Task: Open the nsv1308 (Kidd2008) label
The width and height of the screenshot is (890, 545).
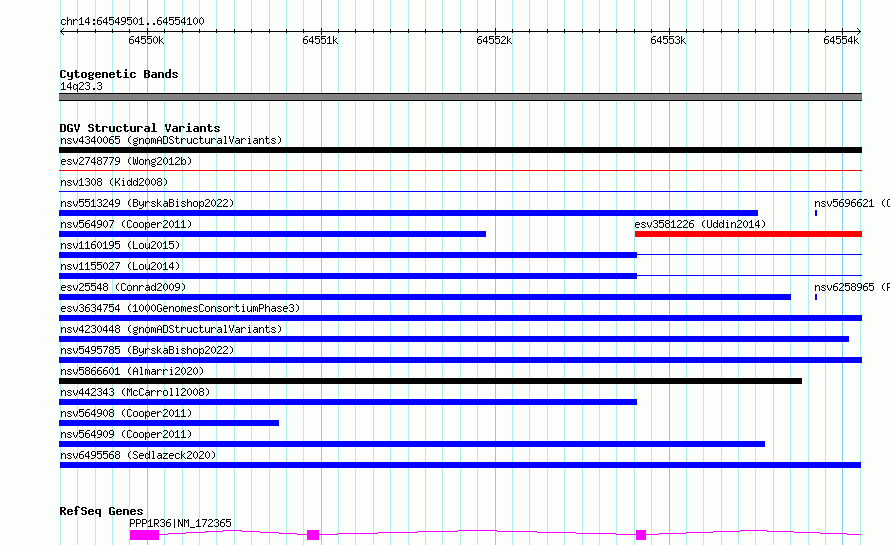Action: (114, 182)
